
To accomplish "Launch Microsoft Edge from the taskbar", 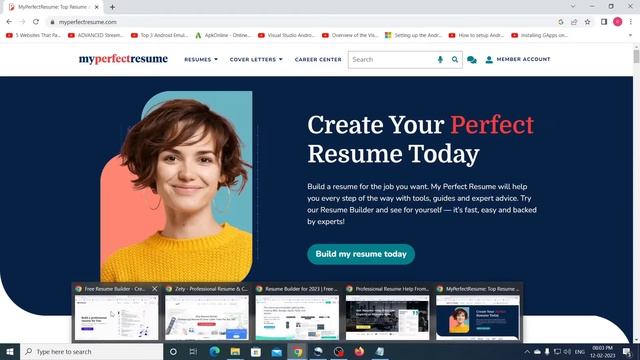I will coord(215,351).
